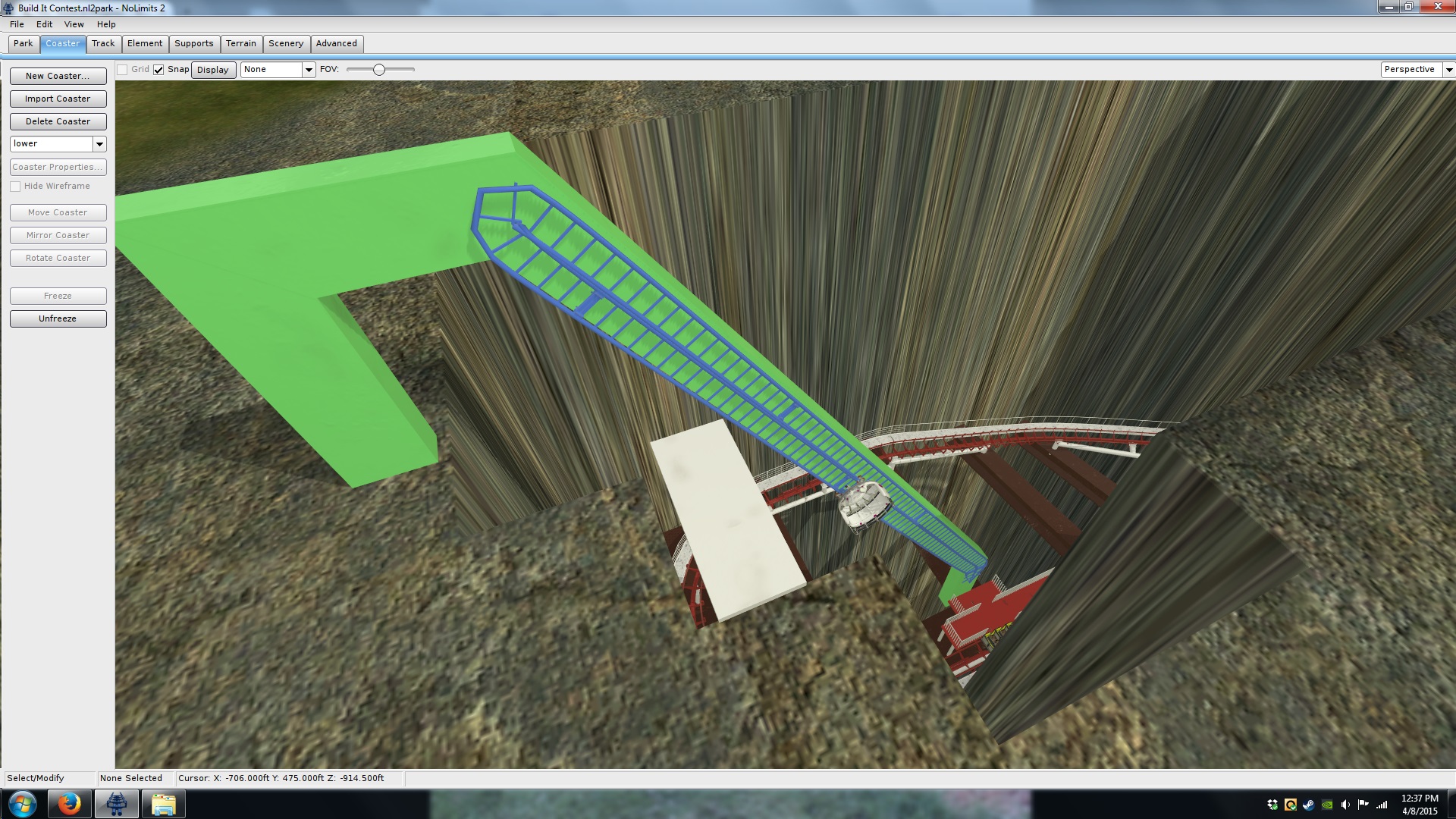Image resolution: width=1456 pixels, height=819 pixels.
Task: Enable the Grid checkbox
Action: click(122, 70)
